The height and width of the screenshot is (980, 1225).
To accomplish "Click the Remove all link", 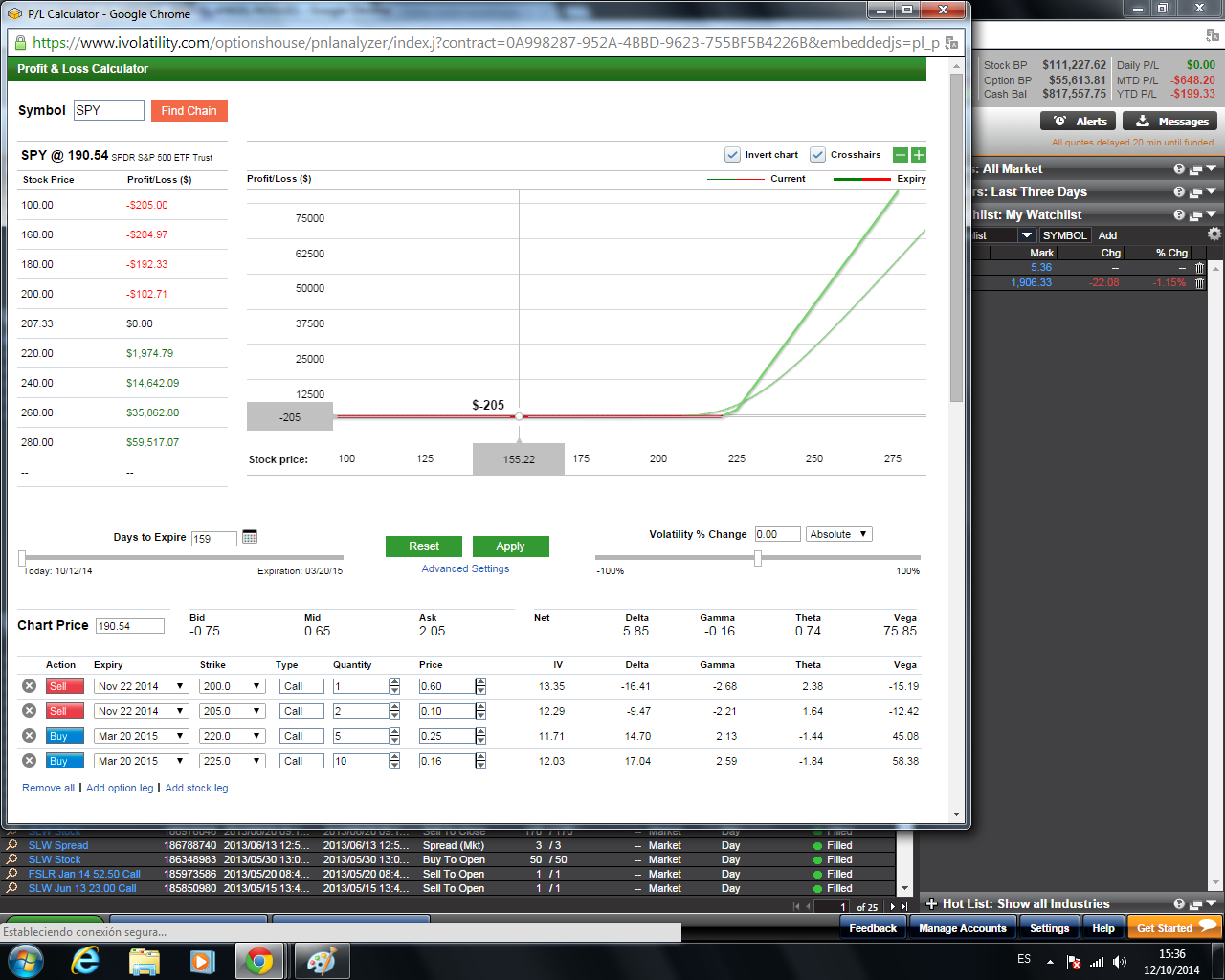I will [49, 788].
